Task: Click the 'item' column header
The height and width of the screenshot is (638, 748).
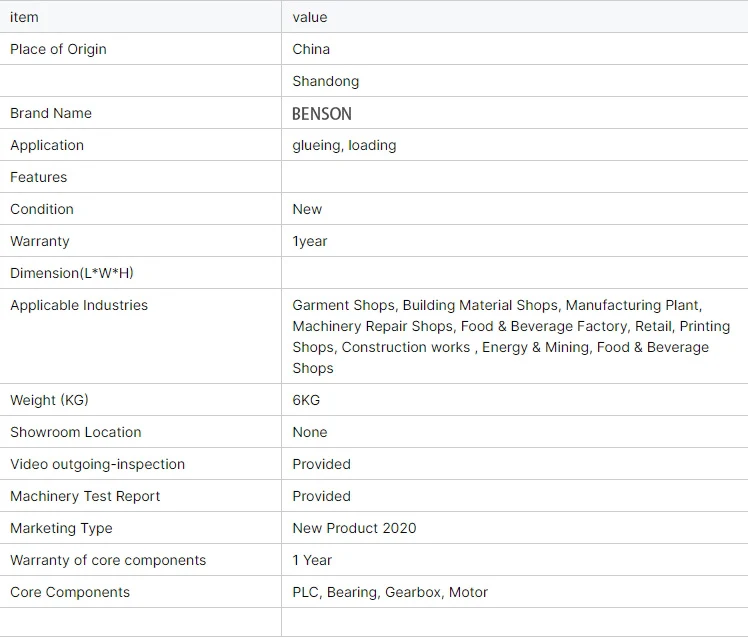Action: tap(141, 17)
